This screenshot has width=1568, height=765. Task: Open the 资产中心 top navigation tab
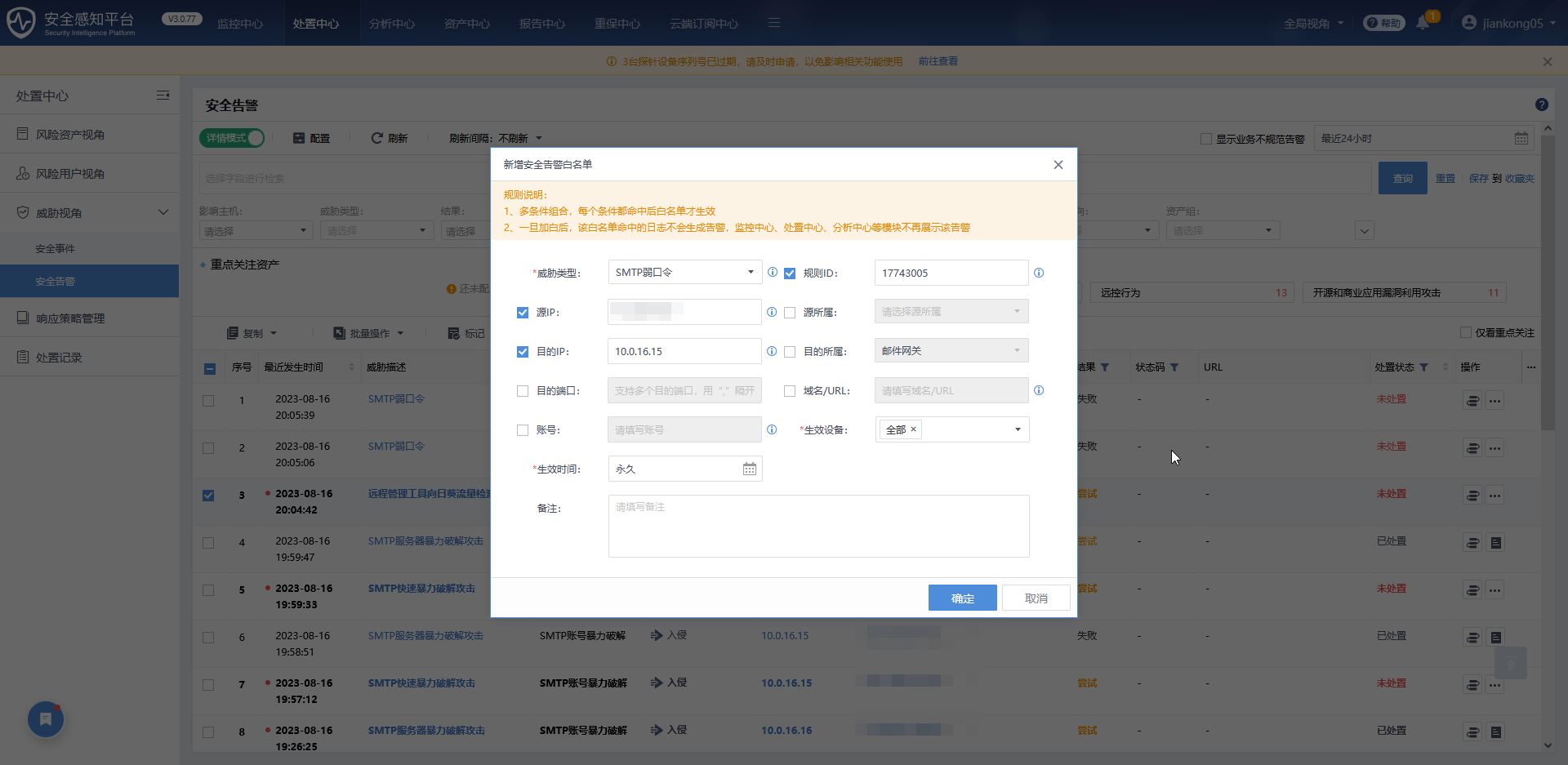[x=467, y=24]
